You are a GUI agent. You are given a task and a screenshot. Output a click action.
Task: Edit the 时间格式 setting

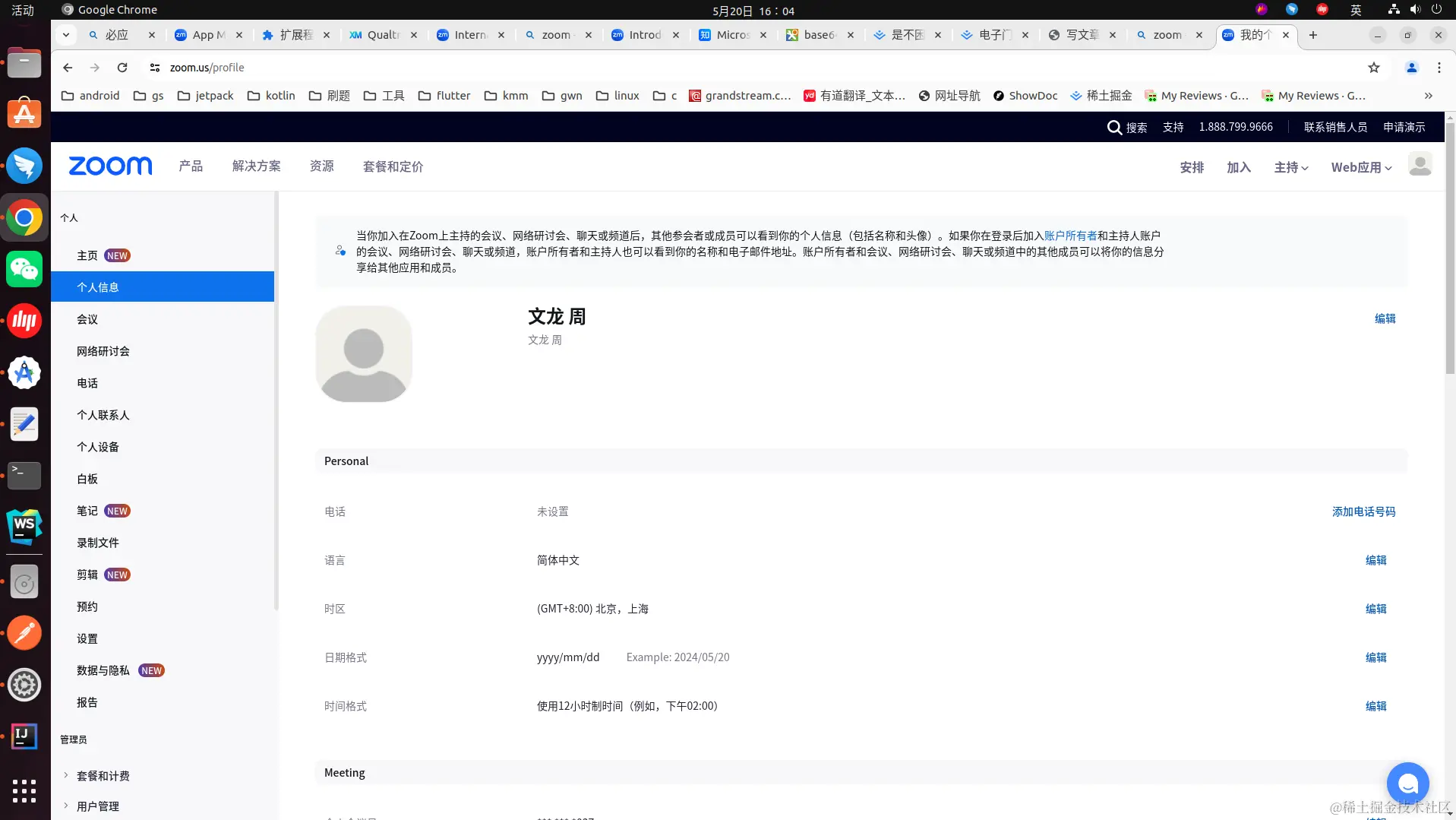point(1375,706)
